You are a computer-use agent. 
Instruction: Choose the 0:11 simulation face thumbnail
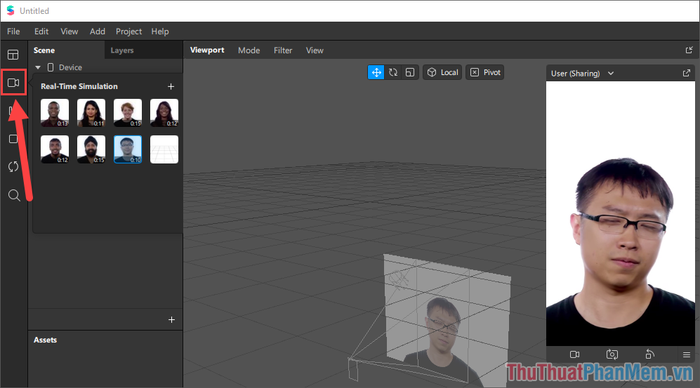(x=91, y=113)
